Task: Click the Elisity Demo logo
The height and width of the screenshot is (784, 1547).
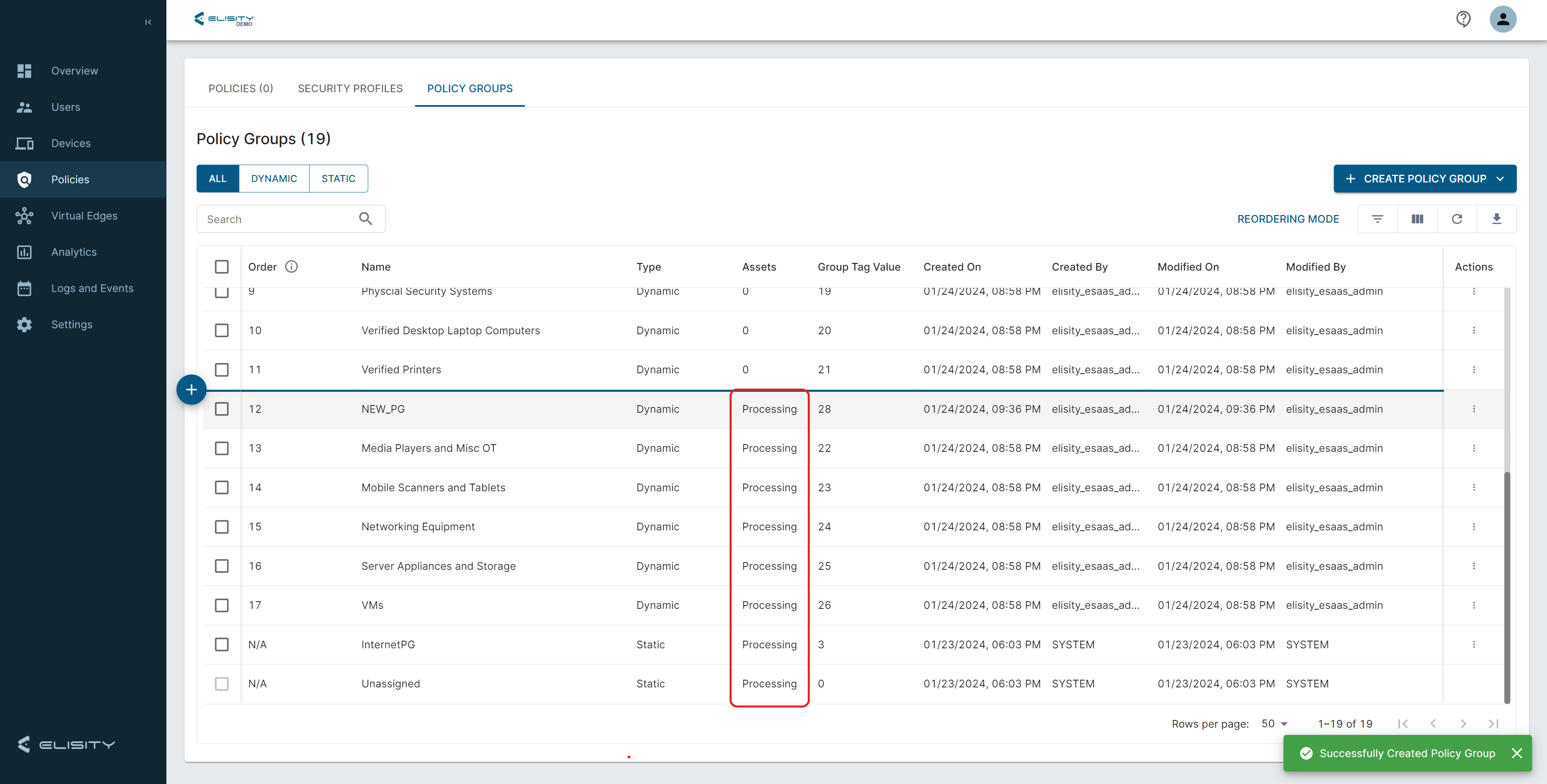Action: 224,19
